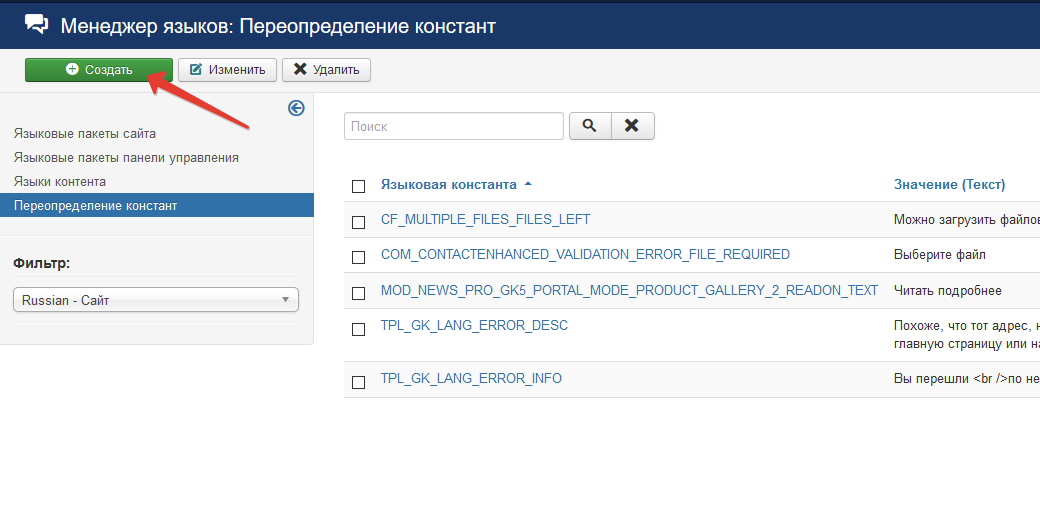Click the language manager speech bubbles icon
The width and height of the screenshot is (1040, 507).
coord(36,24)
